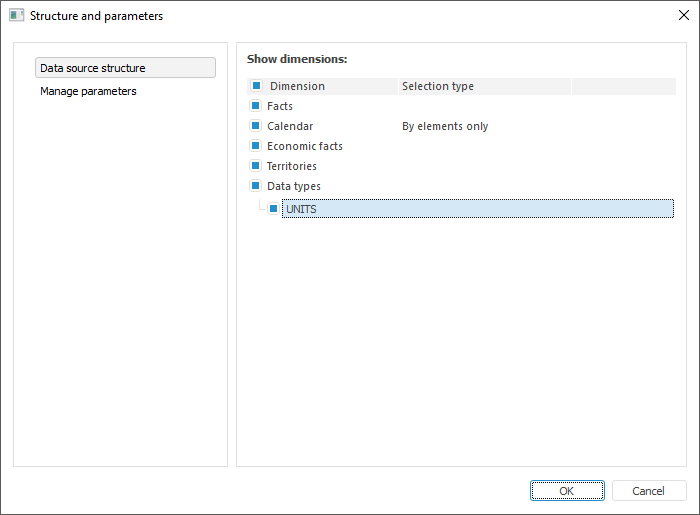
Task: Toggle the Economic facts checkbox
Action: click(x=256, y=146)
